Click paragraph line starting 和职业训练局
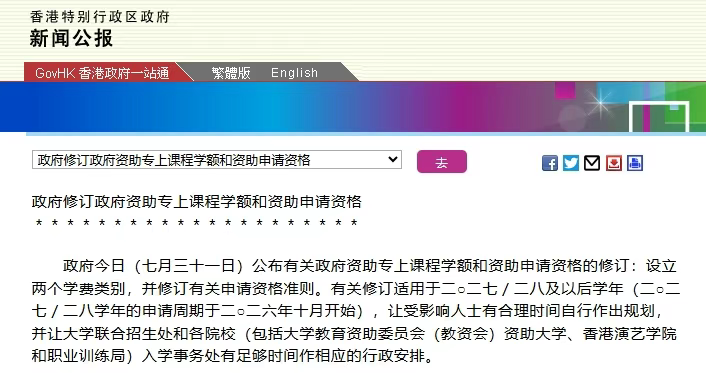706x373 pixels. [x=233, y=356]
